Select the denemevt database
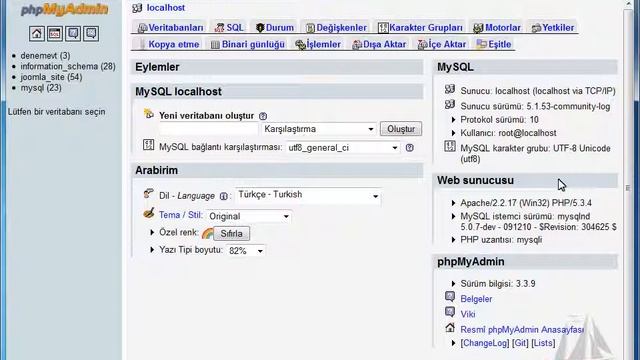 pos(45,56)
